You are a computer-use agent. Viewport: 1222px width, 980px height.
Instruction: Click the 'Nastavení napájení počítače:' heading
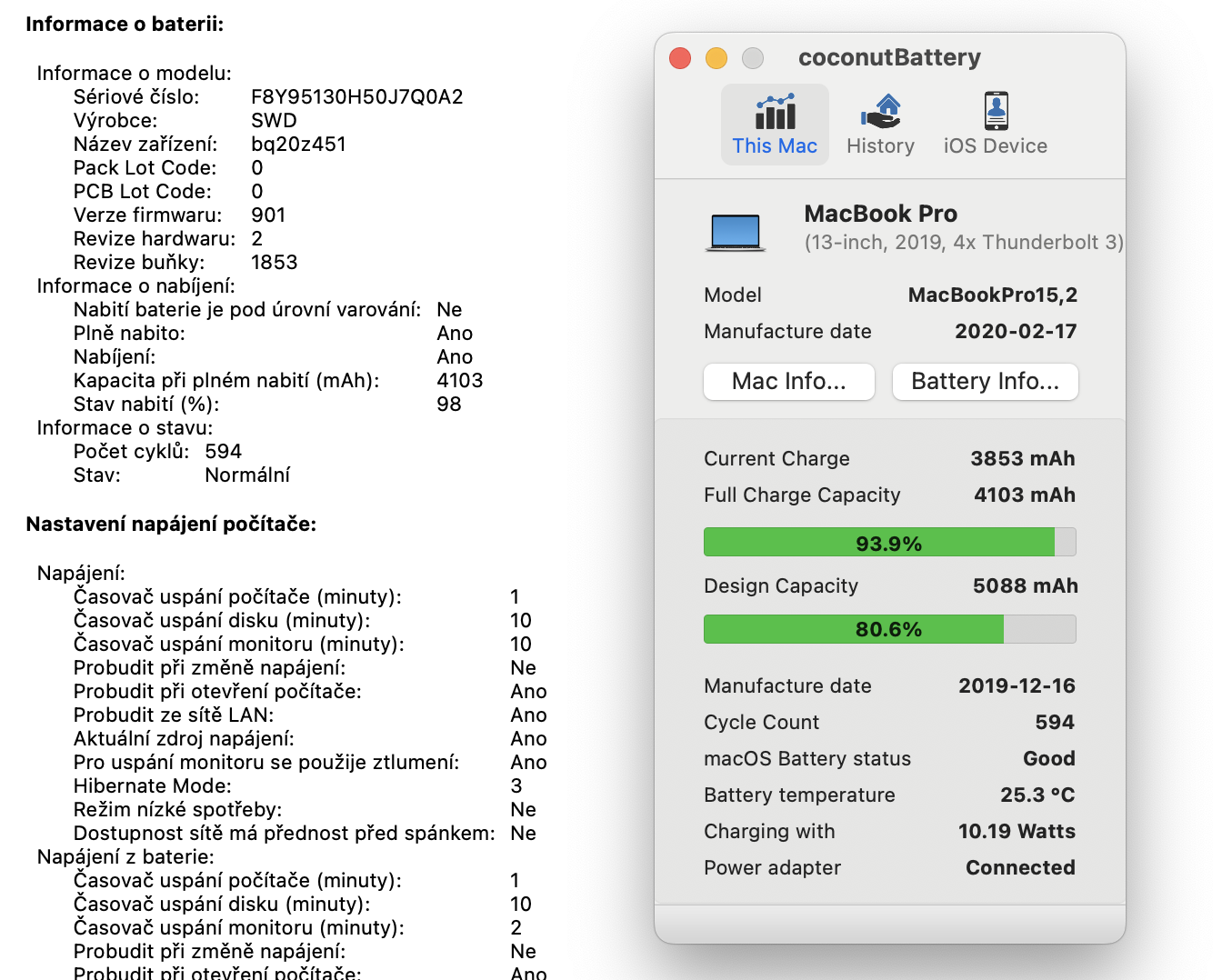[171, 525]
